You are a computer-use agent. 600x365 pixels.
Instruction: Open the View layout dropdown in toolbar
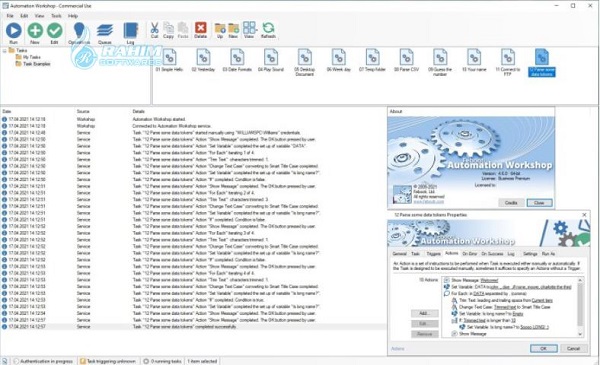(x=249, y=30)
